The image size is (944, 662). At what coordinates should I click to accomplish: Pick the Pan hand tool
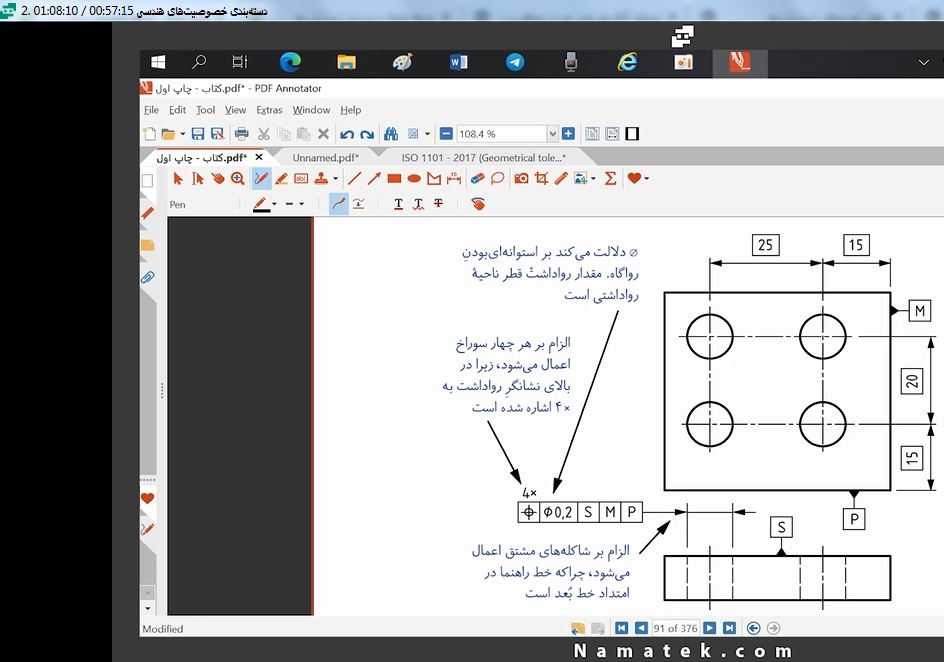point(217,178)
